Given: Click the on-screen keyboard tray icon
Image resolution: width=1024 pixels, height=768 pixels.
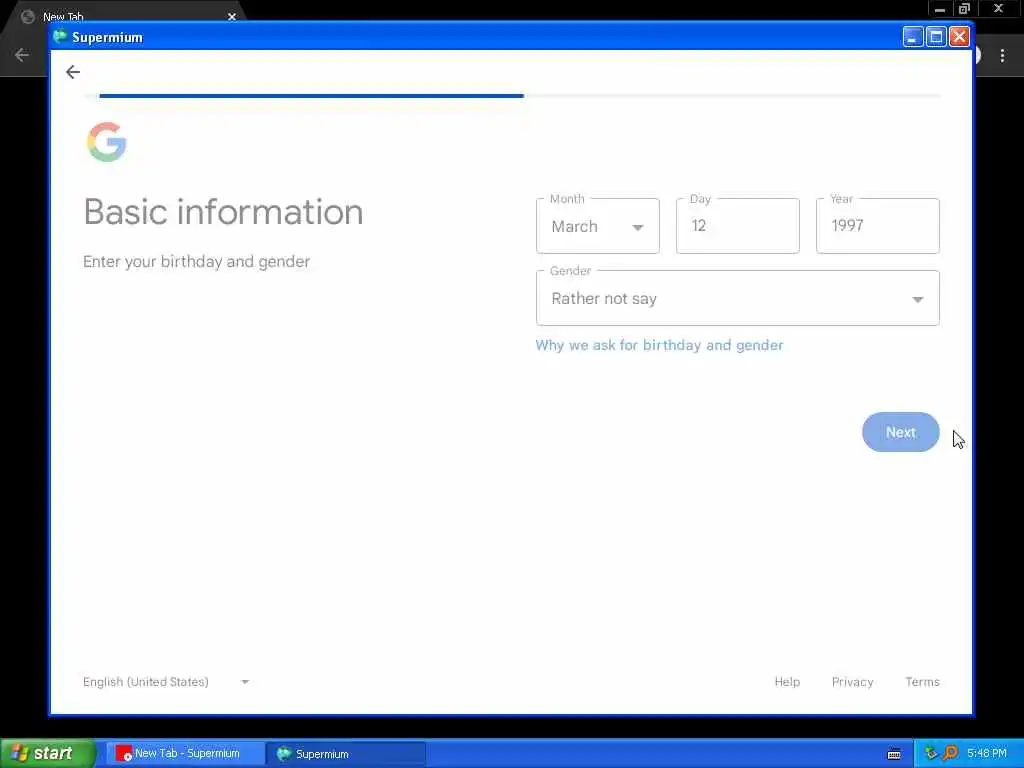Looking at the screenshot, I should (x=894, y=754).
